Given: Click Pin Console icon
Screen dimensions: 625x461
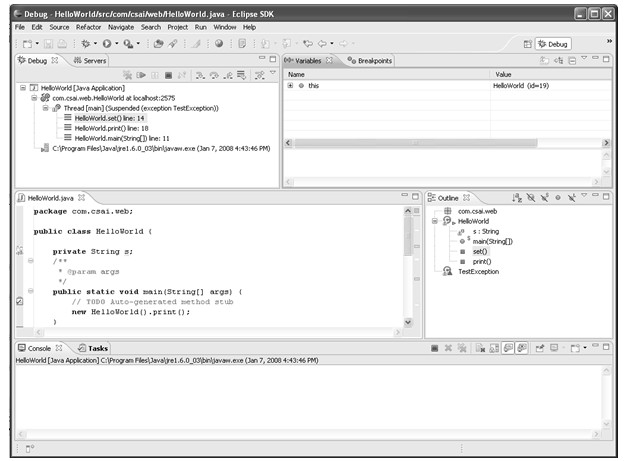Looking at the screenshot, I should pyautogui.click(x=539, y=348).
